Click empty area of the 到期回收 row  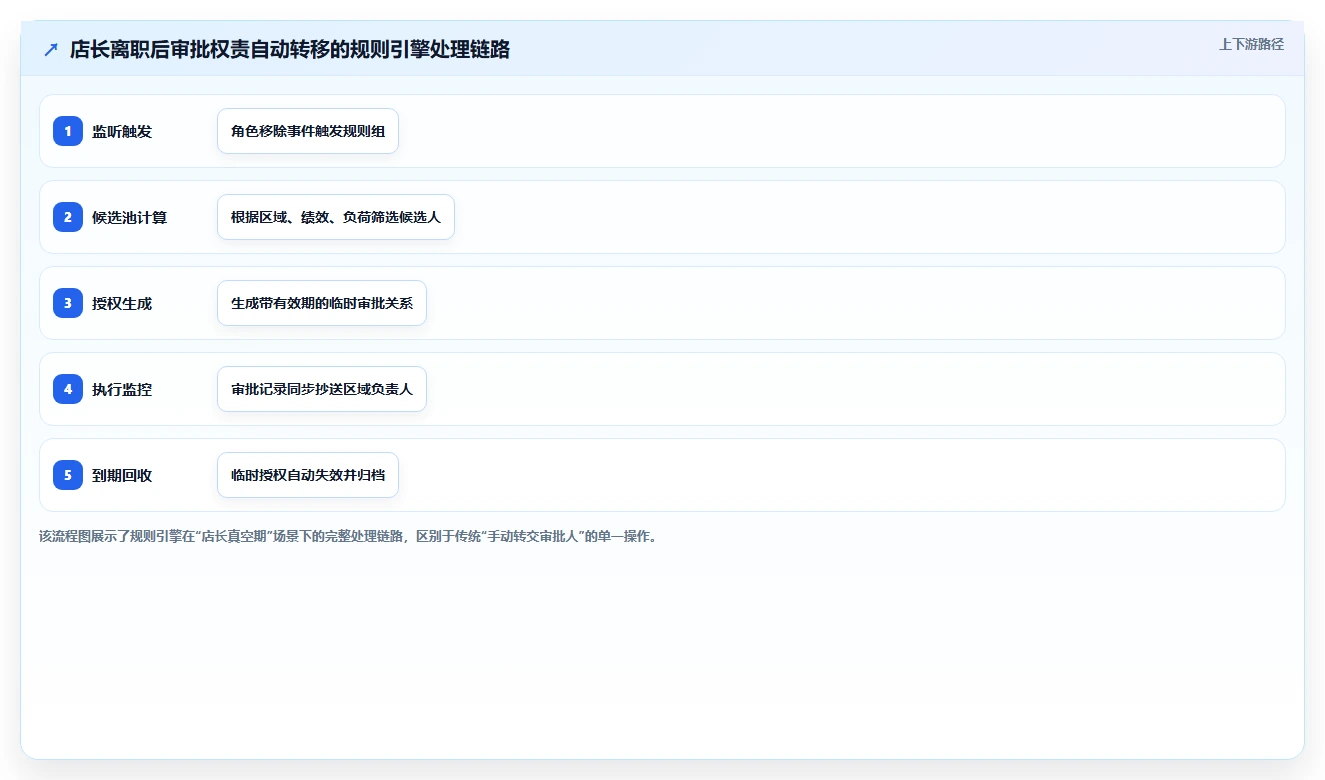click(840, 475)
